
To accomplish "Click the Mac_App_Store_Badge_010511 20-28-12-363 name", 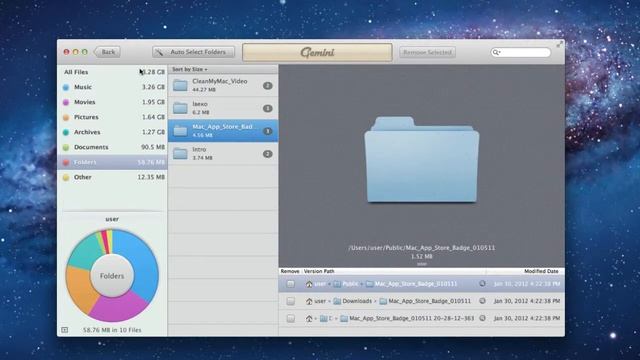I will tap(411, 318).
